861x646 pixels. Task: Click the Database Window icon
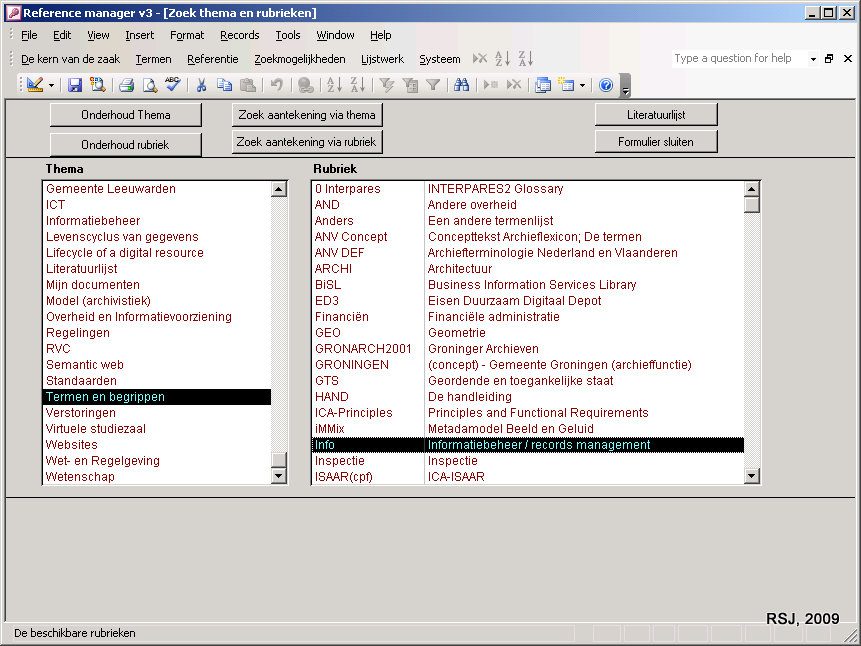pyautogui.click(x=543, y=85)
